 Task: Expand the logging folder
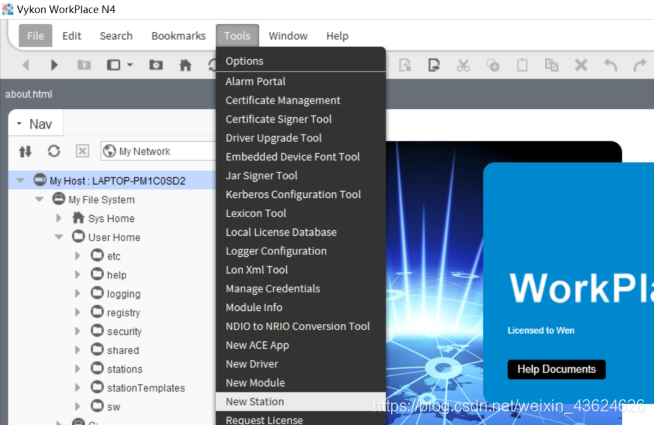(78, 293)
